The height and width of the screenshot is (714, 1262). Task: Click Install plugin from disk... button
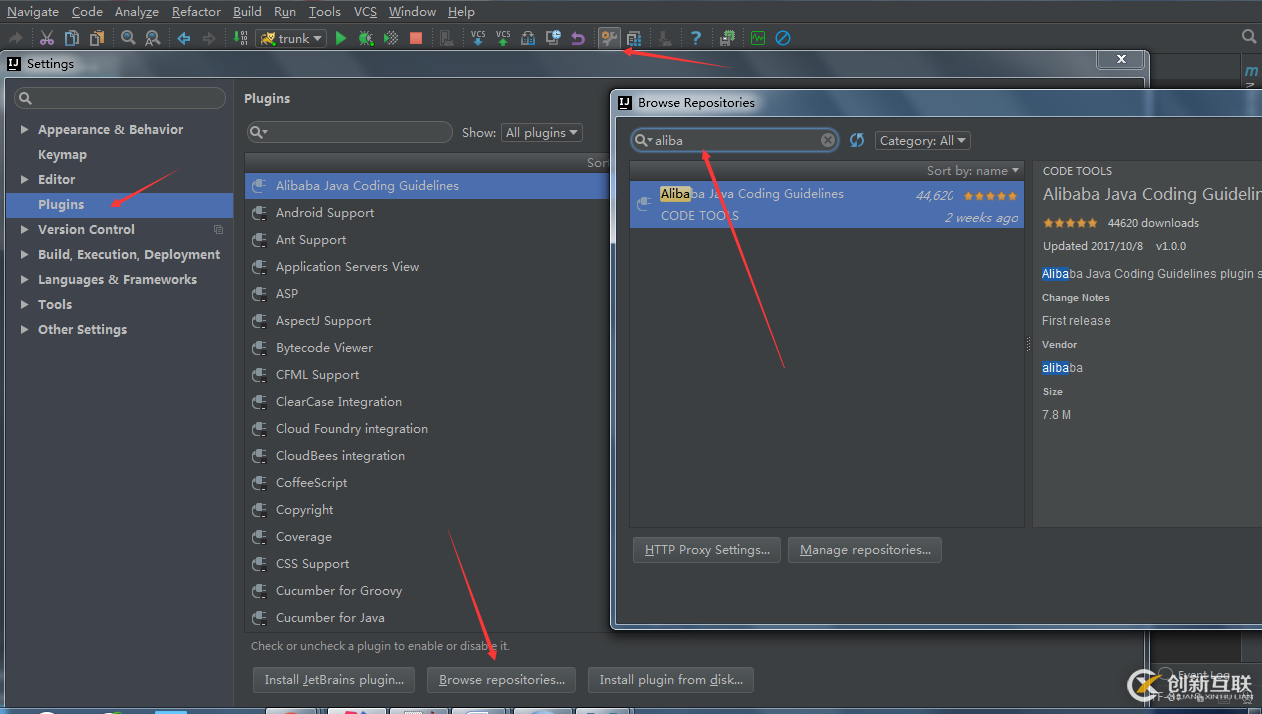[671, 680]
